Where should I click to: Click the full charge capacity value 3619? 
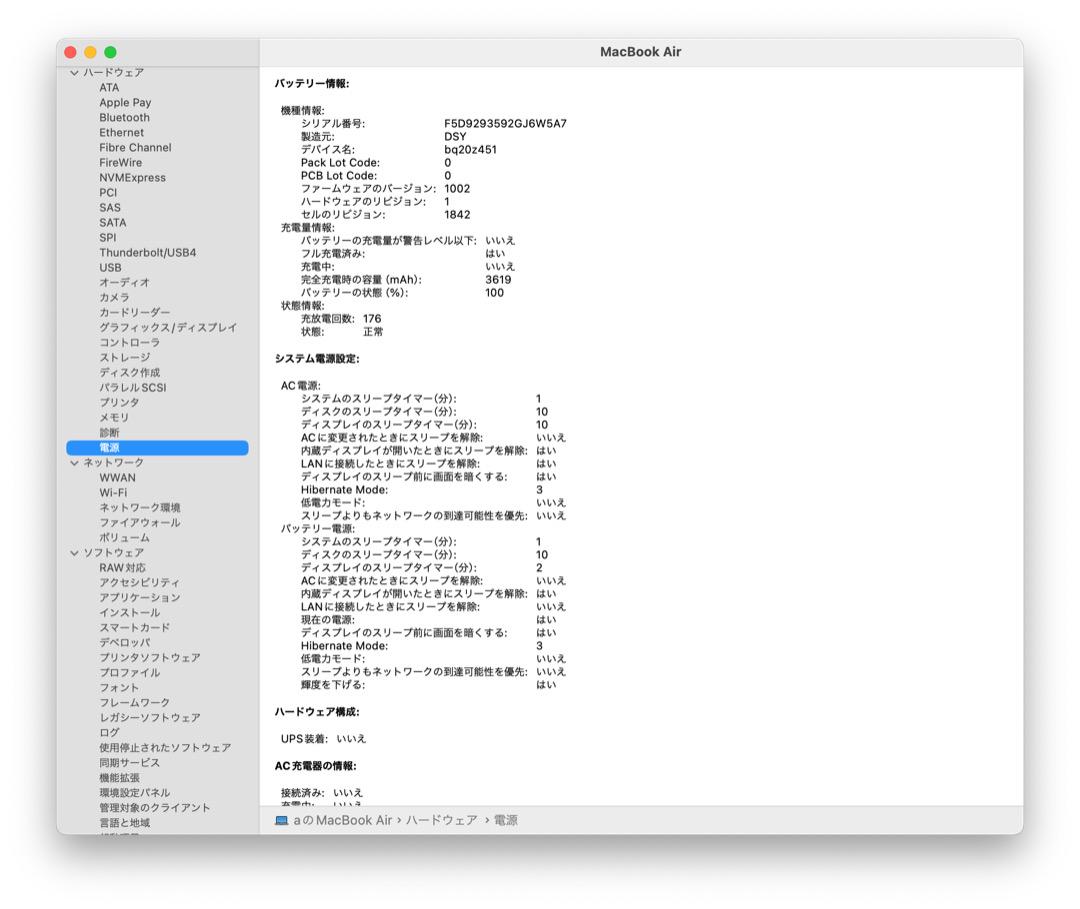498,280
